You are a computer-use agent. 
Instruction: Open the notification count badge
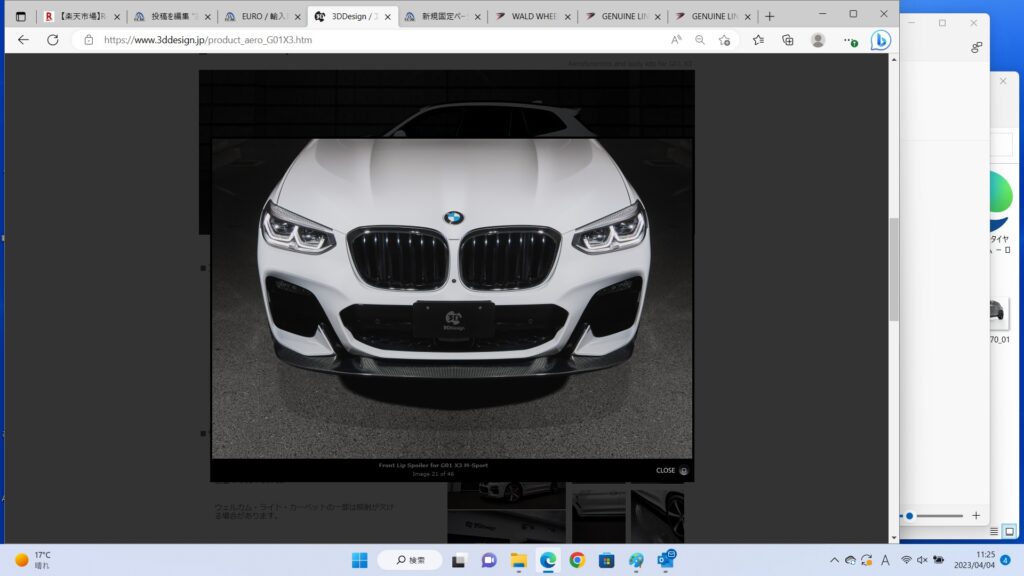point(1006,560)
